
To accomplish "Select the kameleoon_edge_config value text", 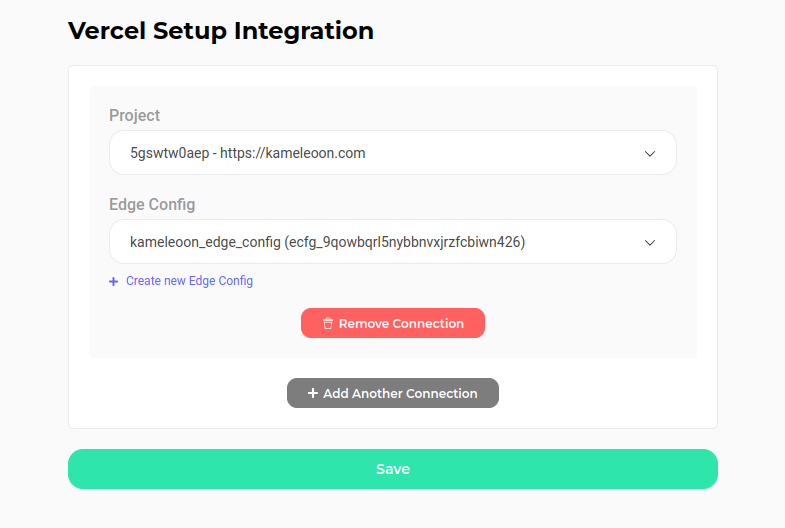I will (205, 242).
